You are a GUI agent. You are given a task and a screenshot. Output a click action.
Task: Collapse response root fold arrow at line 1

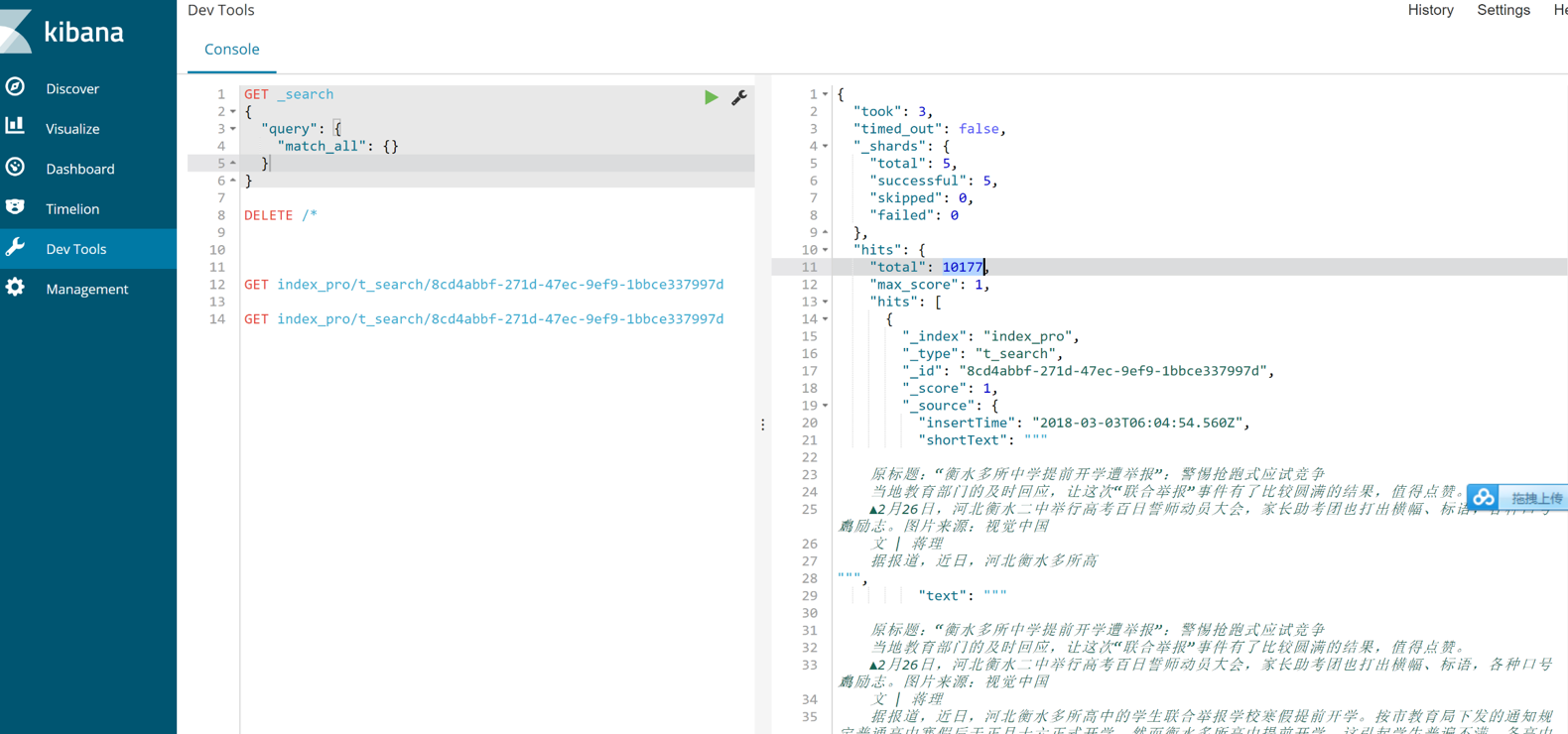pos(825,94)
